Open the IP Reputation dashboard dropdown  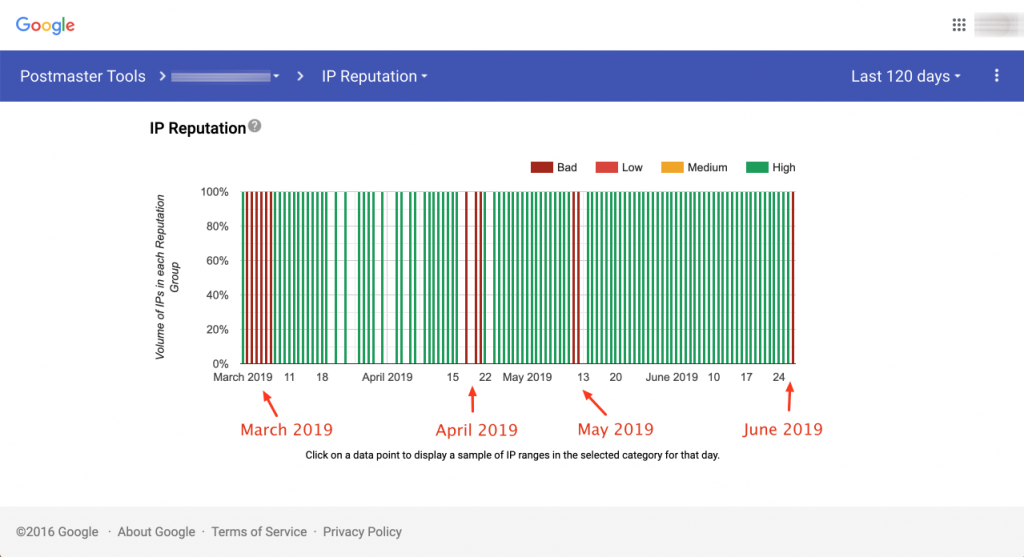point(374,76)
